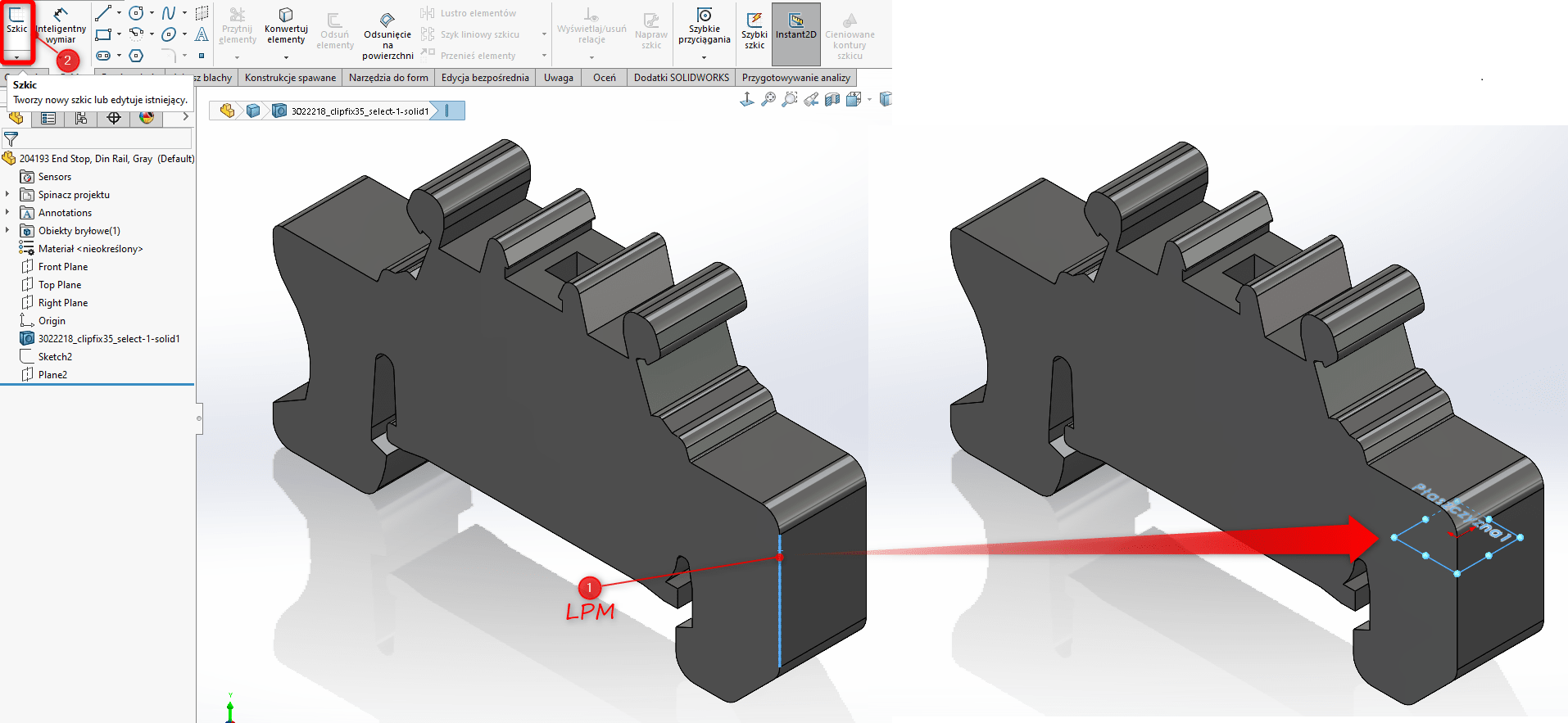This screenshot has height=723, width=1568.
Task: Select the Circle sketch tool
Action: [136, 13]
